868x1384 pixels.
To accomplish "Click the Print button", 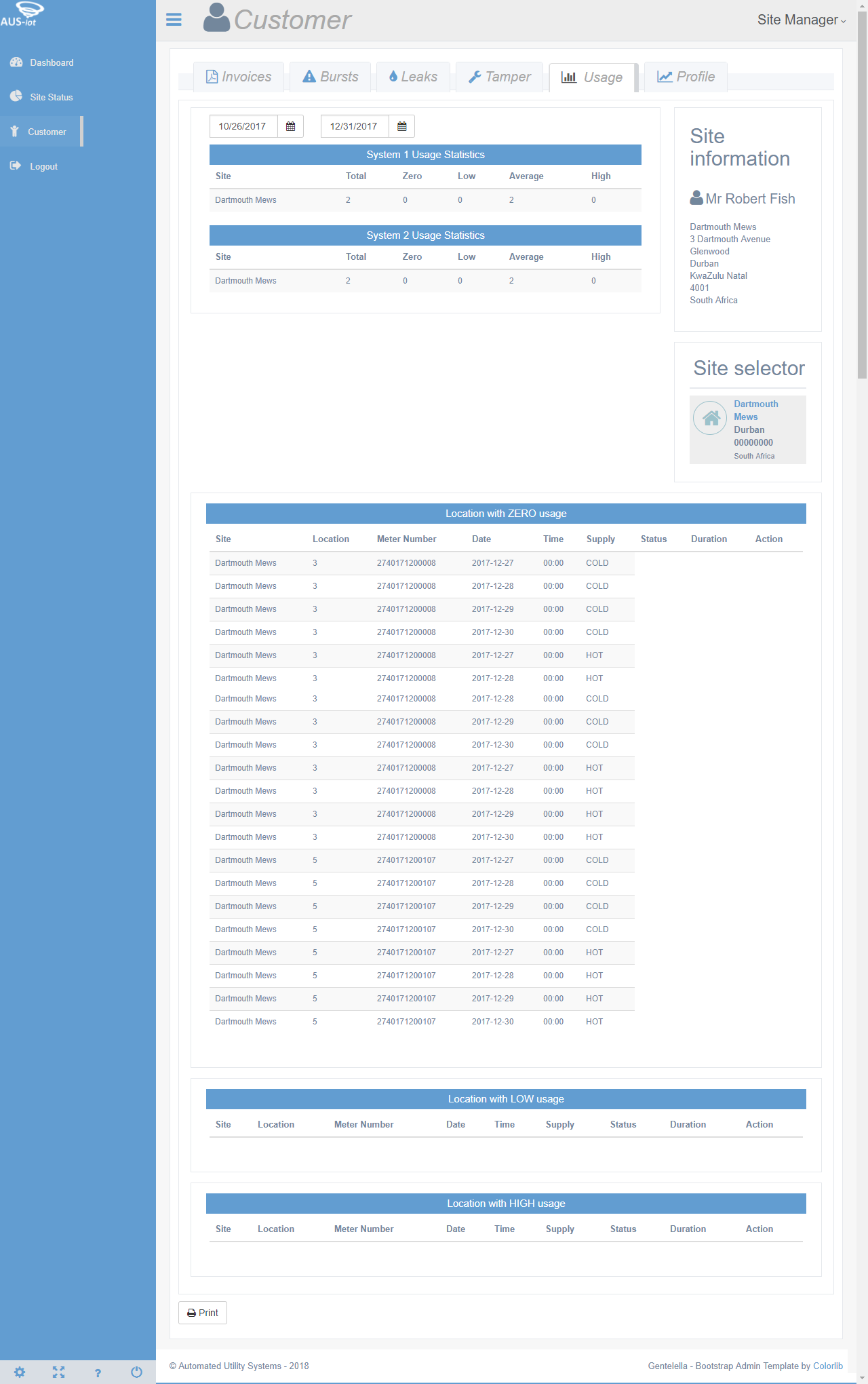I will (203, 1313).
